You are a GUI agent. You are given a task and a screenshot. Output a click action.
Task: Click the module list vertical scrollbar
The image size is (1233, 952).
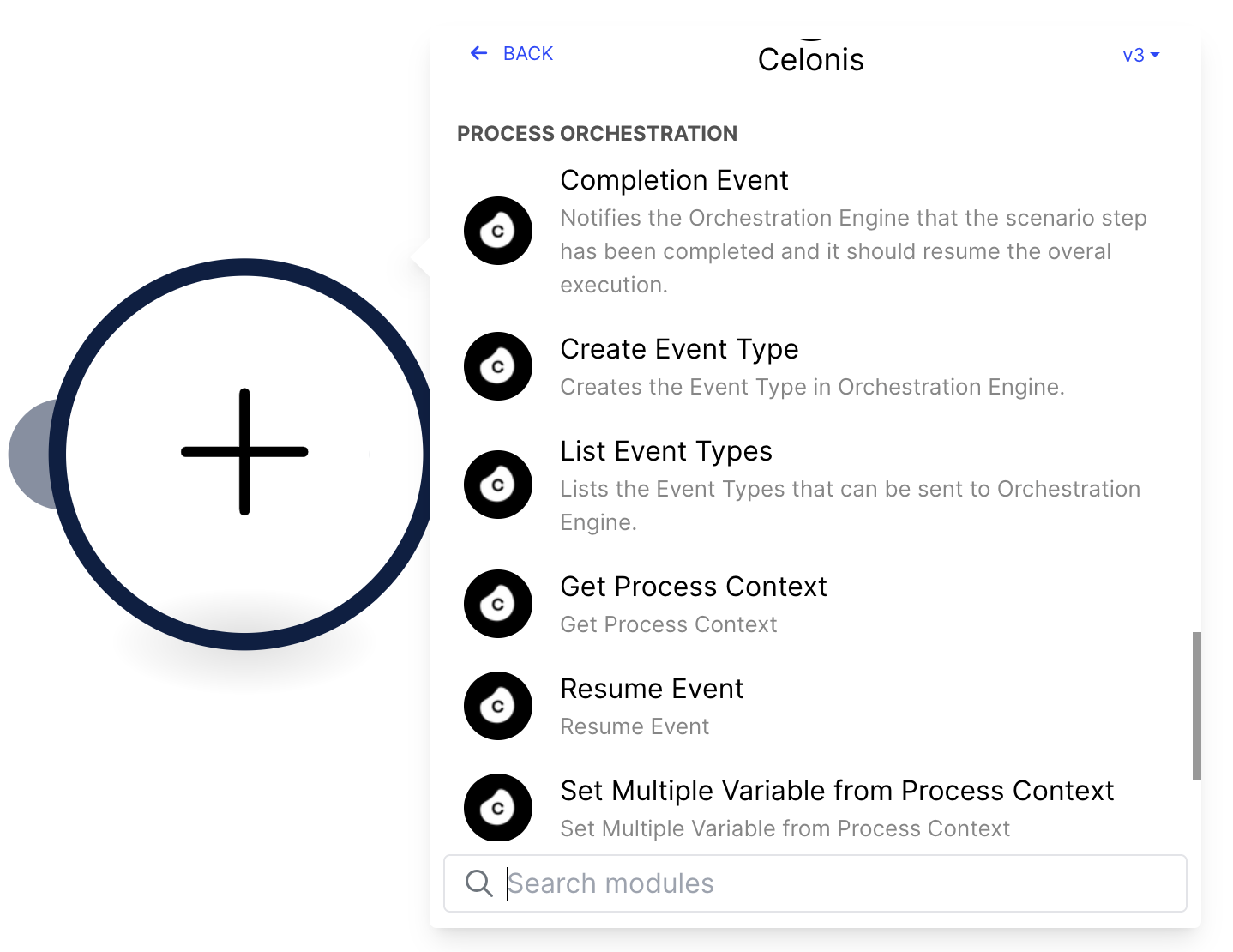tap(1197, 706)
